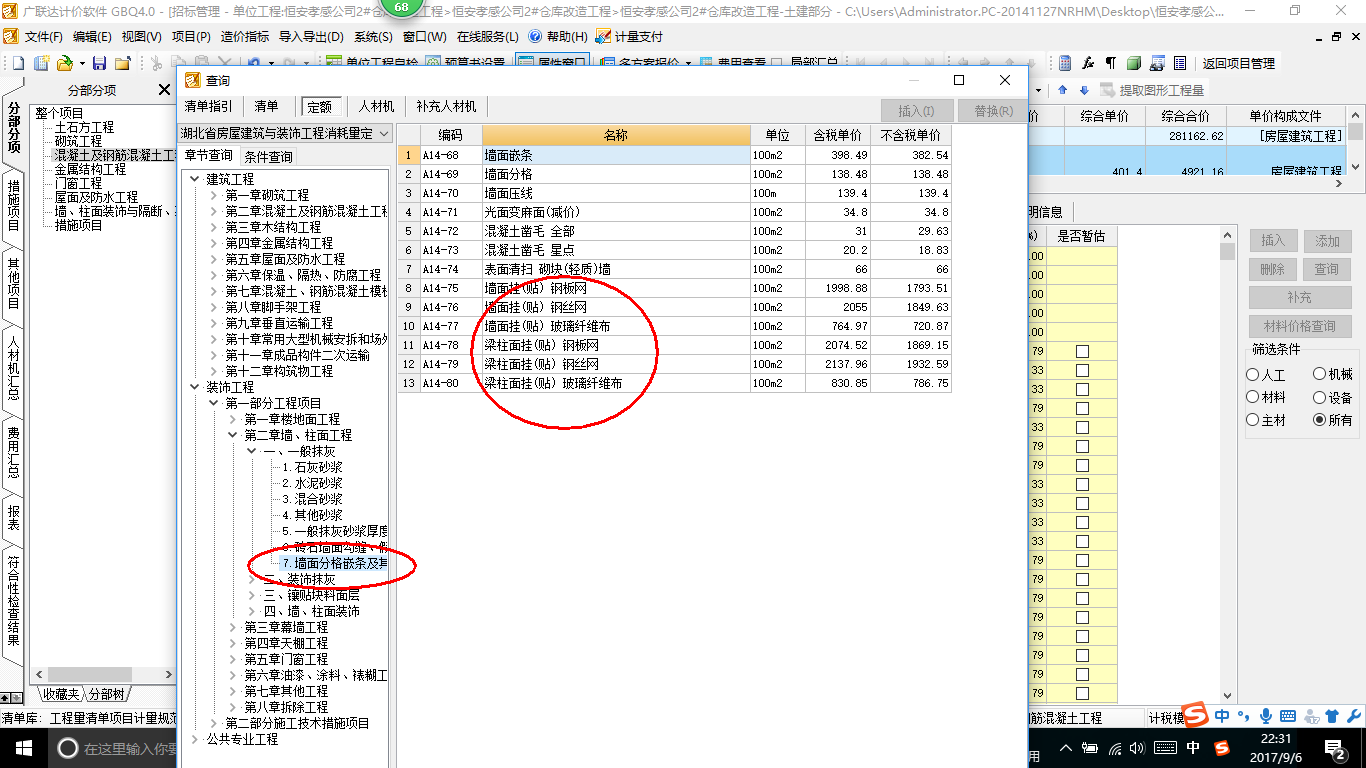Click the blue list toolbar icon
This screenshot has height=768, width=1366.
click(x=1181, y=63)
